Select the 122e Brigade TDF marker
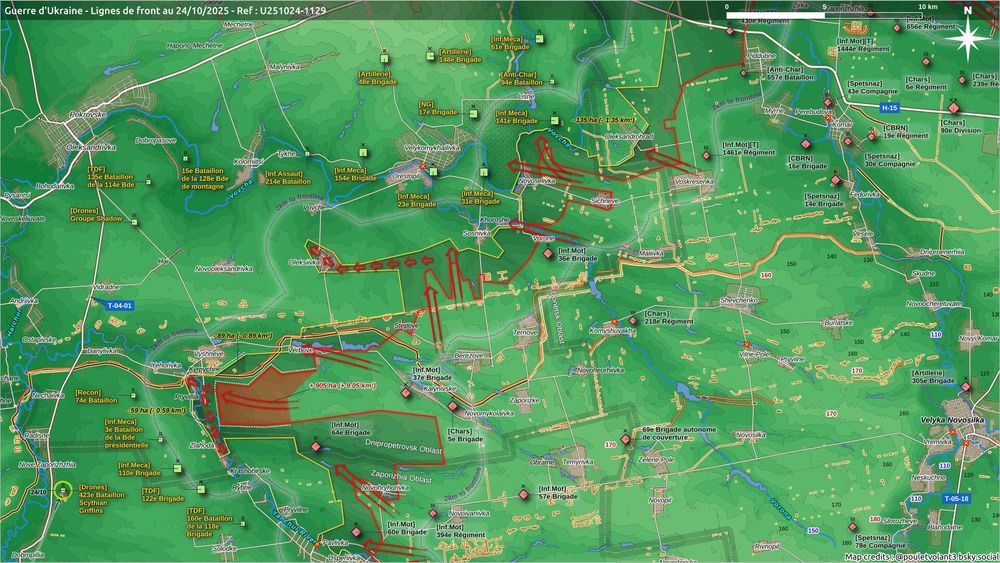Image resolution: width=1000 pixels, height=563 pixels. 201,489
